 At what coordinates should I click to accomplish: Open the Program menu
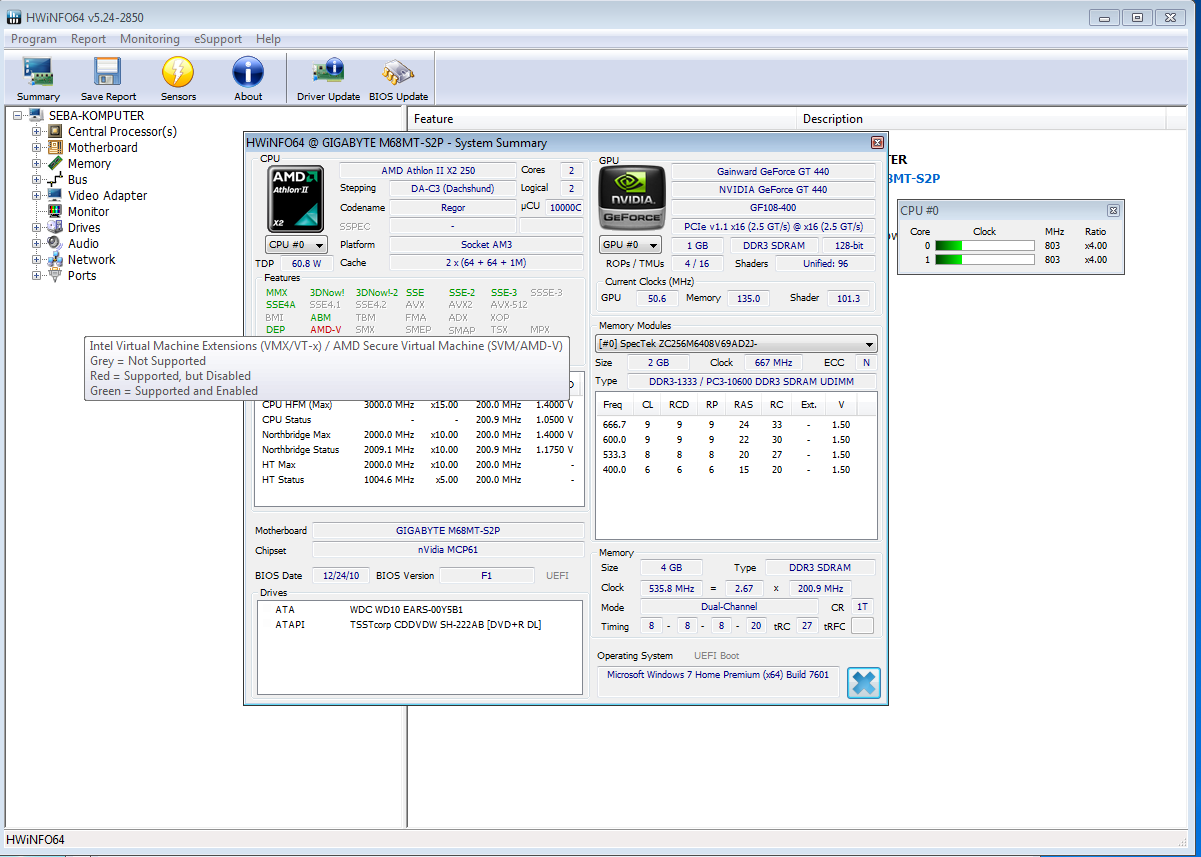34,39
